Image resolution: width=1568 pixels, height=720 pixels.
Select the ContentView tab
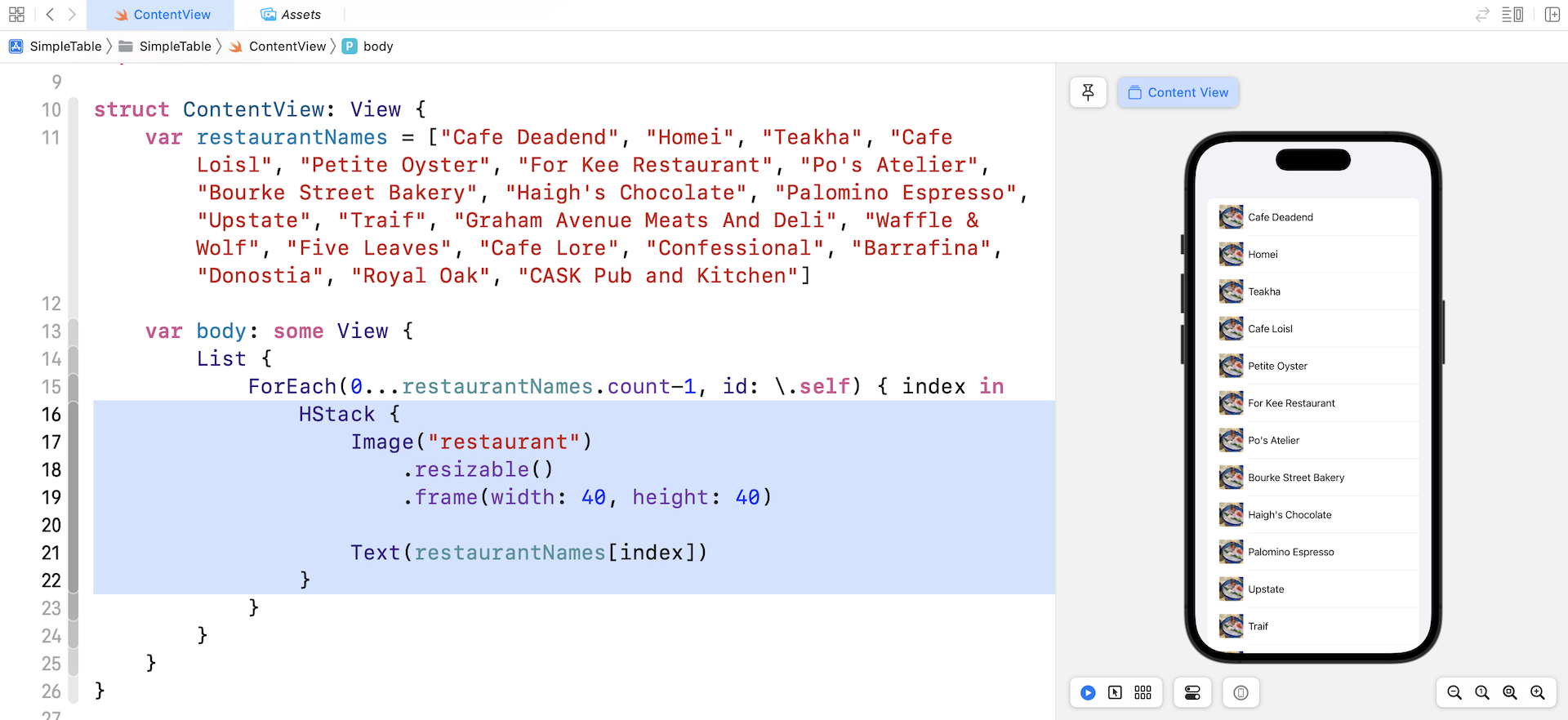tap(162, 15)
